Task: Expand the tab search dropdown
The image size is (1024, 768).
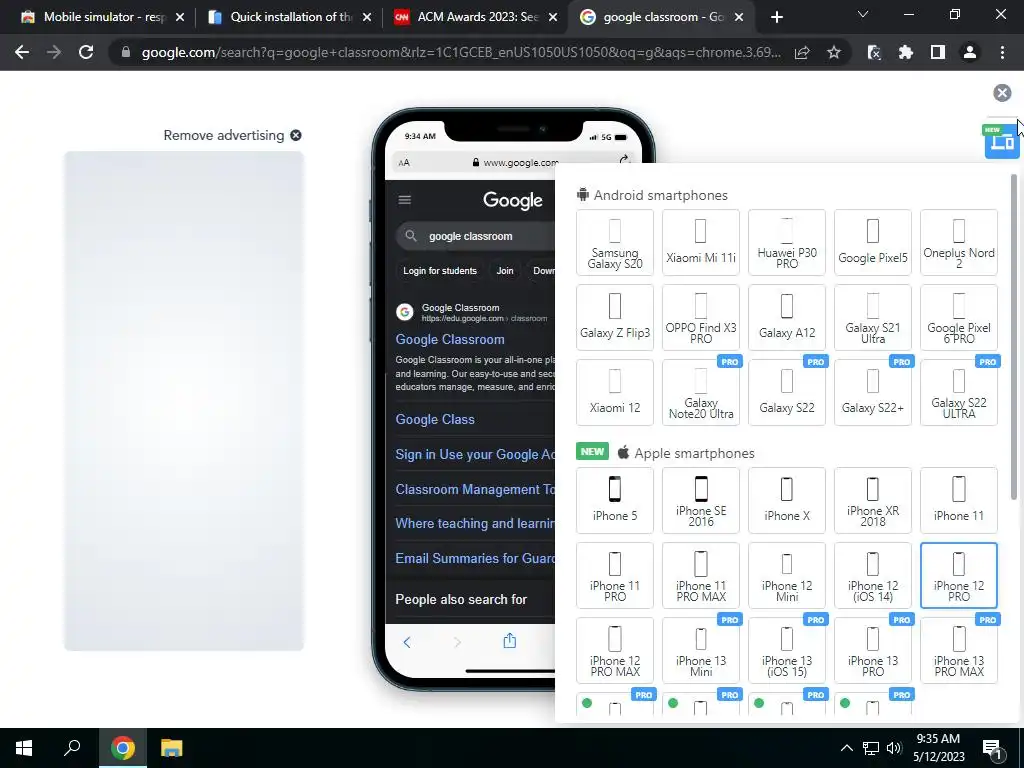Action: [x=863, y=14]
